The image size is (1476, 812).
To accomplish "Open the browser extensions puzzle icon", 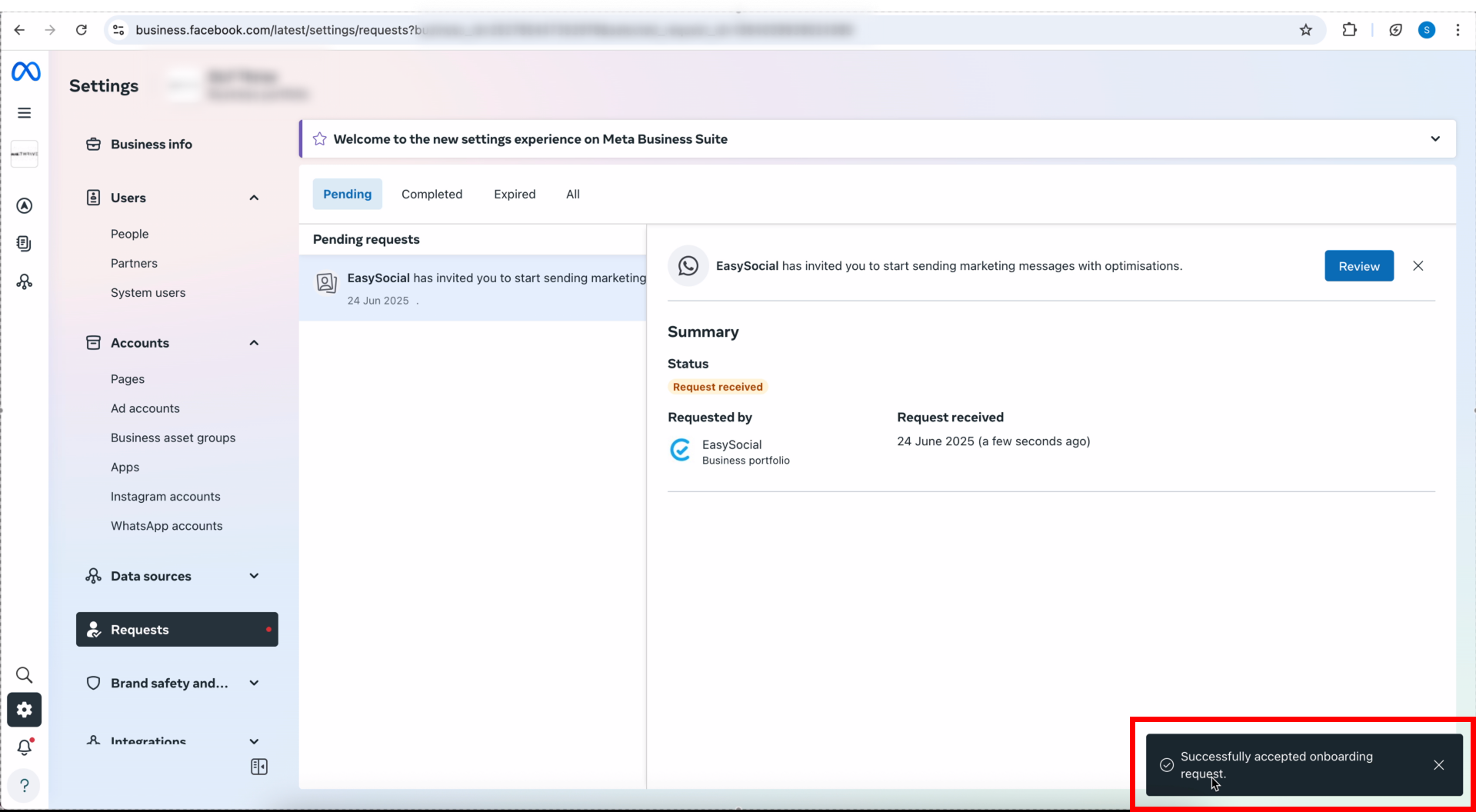I will (1349, 30).
